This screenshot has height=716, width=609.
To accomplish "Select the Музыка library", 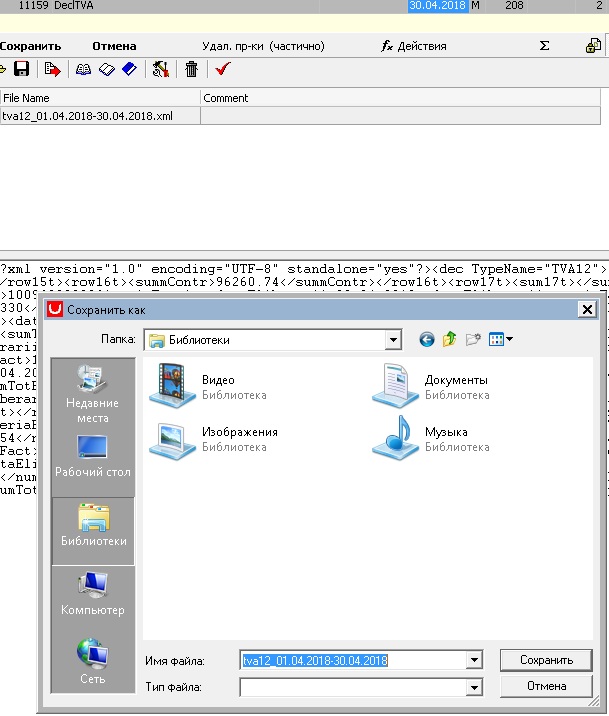I will (x=430, y=438).
